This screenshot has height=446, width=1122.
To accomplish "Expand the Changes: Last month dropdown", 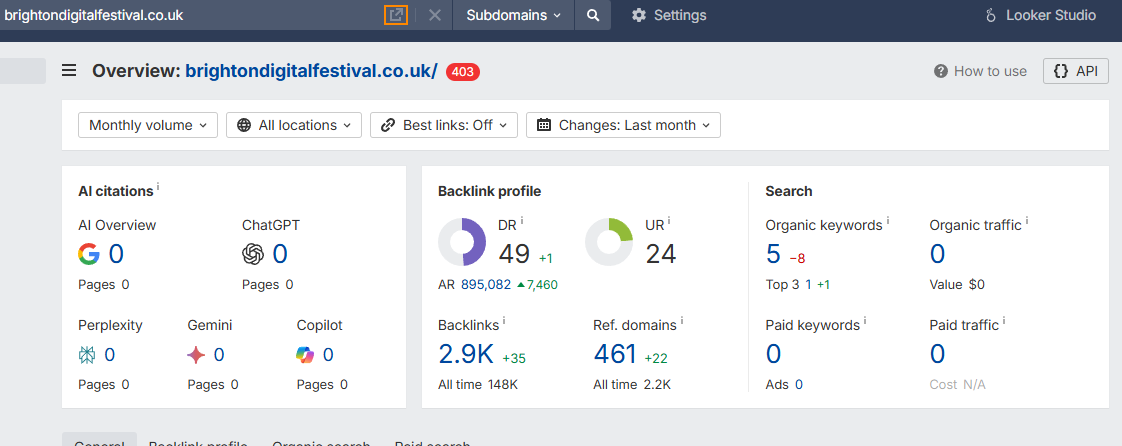I will point(623,125).
